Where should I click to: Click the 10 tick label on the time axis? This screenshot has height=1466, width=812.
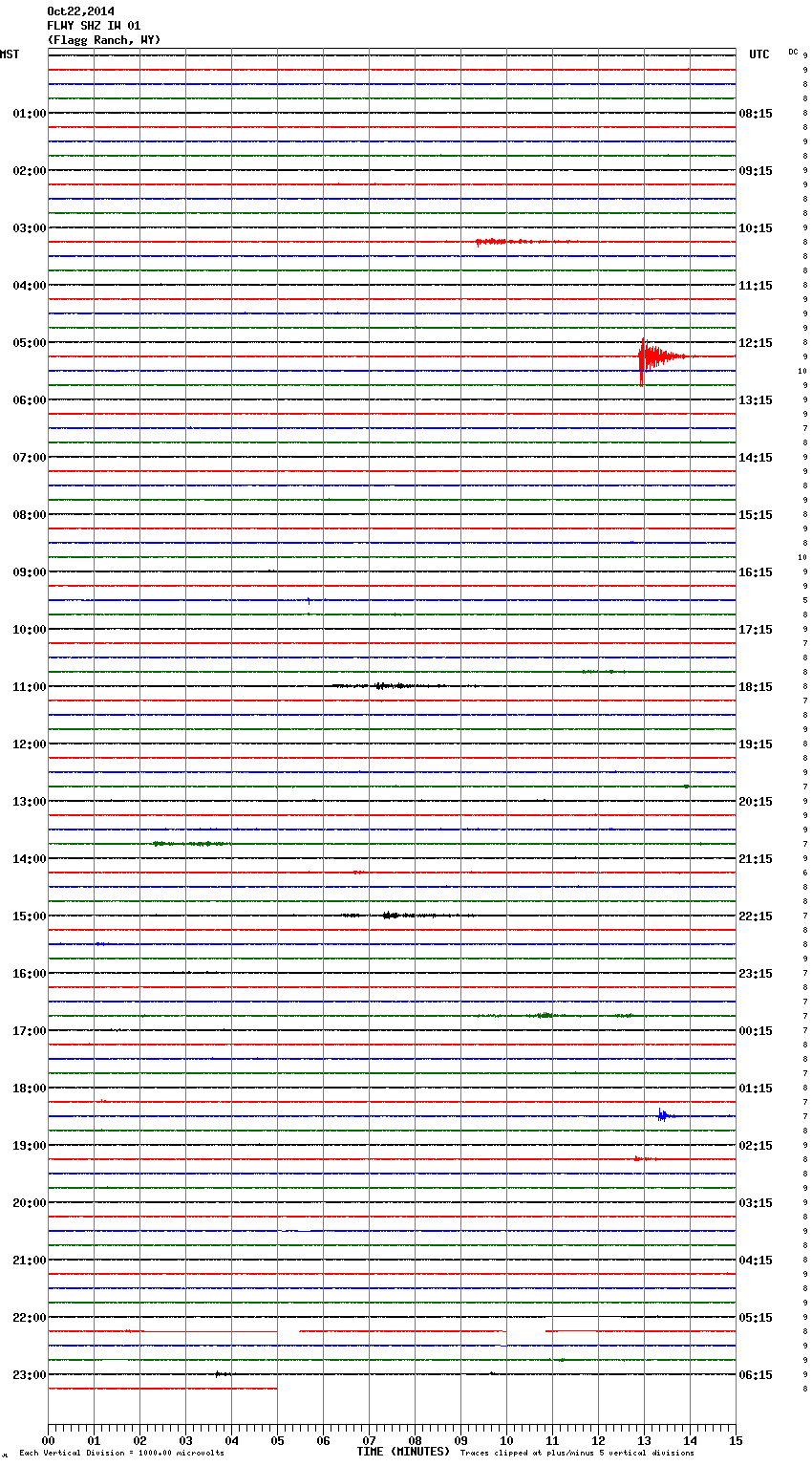(506, 1441)
